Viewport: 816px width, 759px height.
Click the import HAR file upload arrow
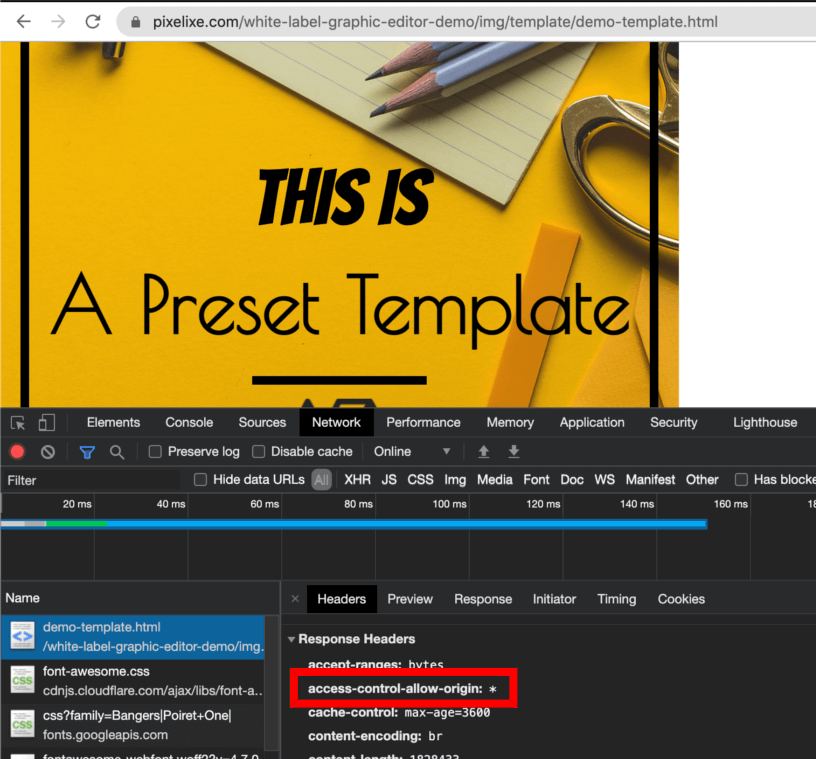[483, 452]
